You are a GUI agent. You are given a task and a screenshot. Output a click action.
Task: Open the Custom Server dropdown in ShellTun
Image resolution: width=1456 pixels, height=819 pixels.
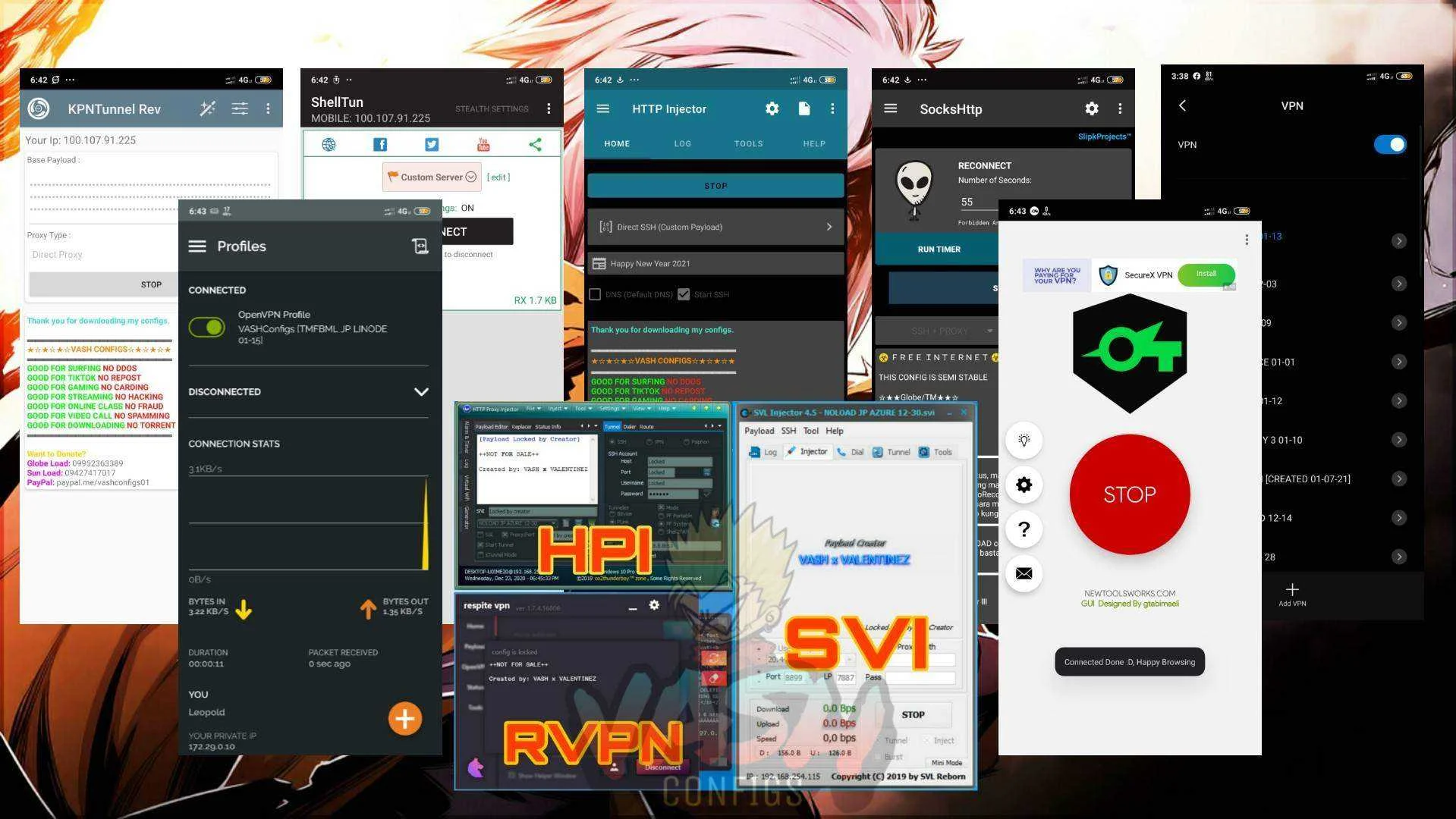432,177
